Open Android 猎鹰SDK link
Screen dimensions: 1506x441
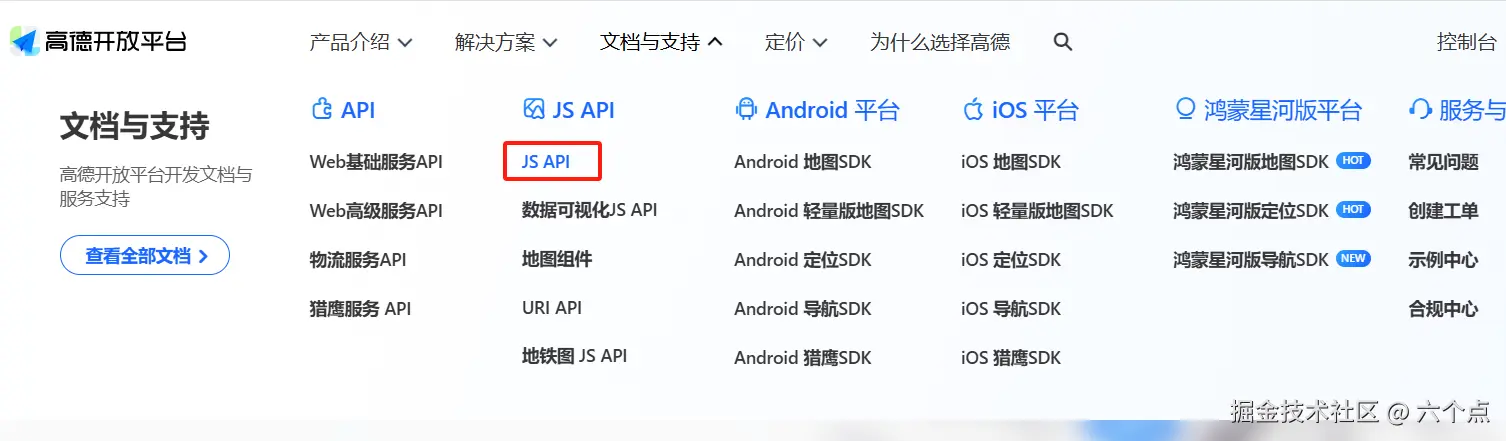coord(803,358)
